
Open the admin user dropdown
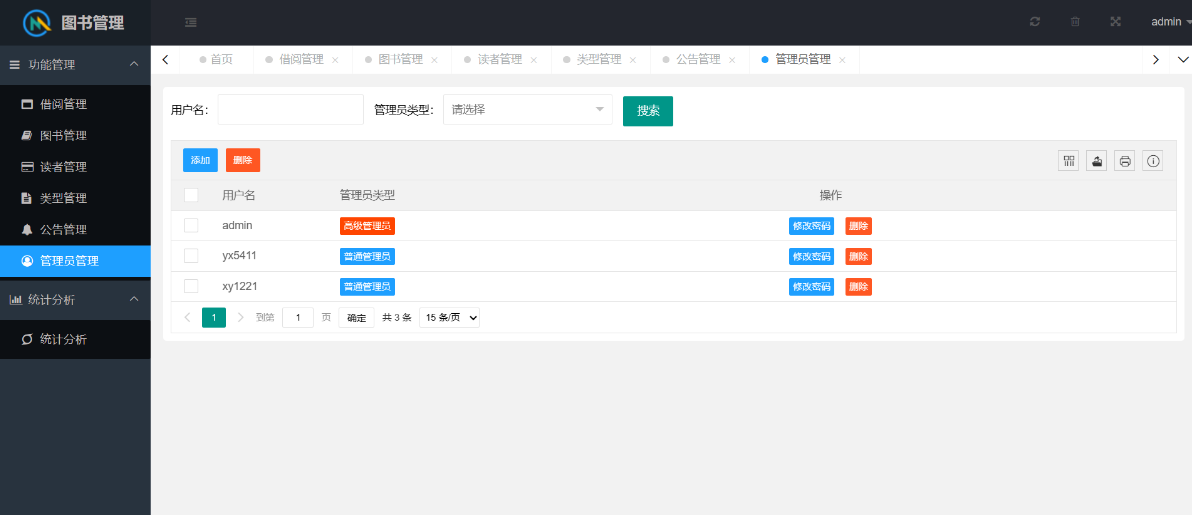pyautogui.click(x=1171, y=22)
